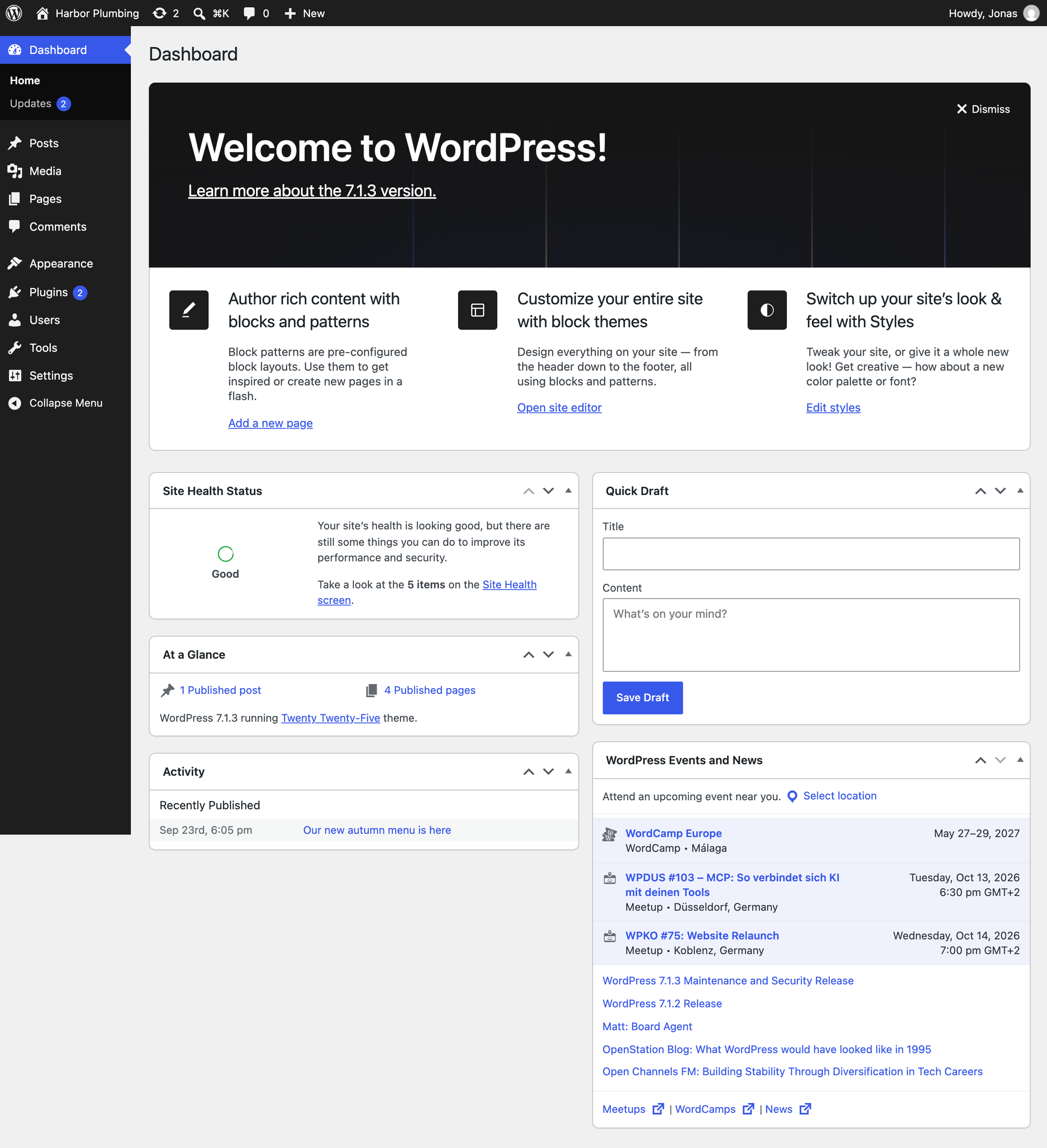Open the comments bubble in admin bar
The height and width of the screenshot is (1148, 1047).
coord(249,14)
